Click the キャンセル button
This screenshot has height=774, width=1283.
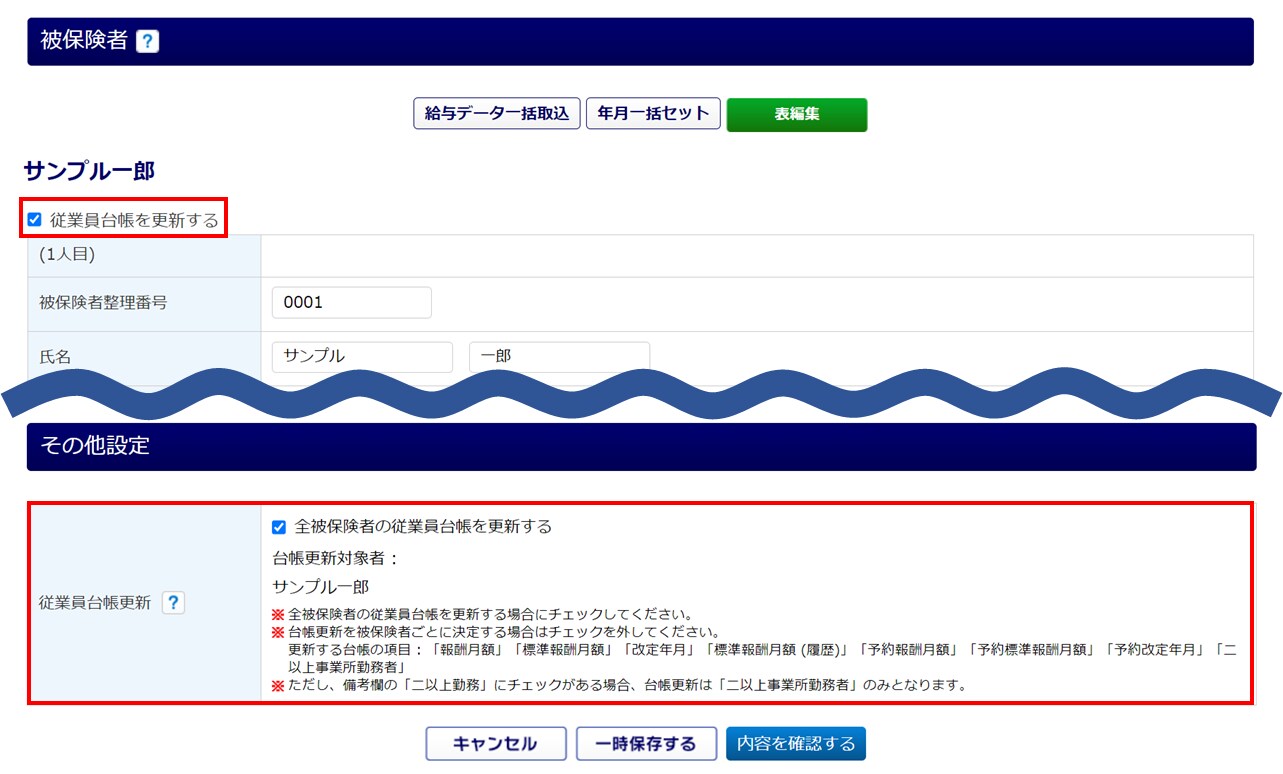coord(495,744)
